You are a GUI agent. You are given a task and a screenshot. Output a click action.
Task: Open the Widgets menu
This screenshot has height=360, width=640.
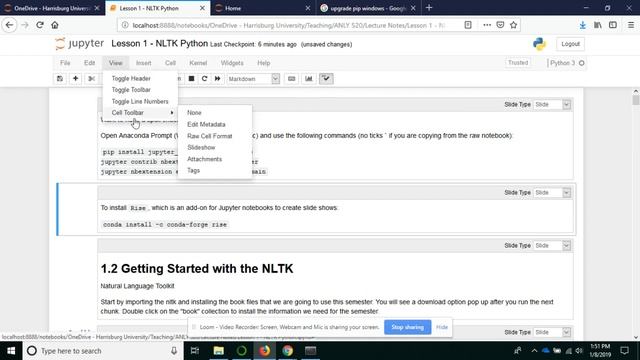point(232,63)
